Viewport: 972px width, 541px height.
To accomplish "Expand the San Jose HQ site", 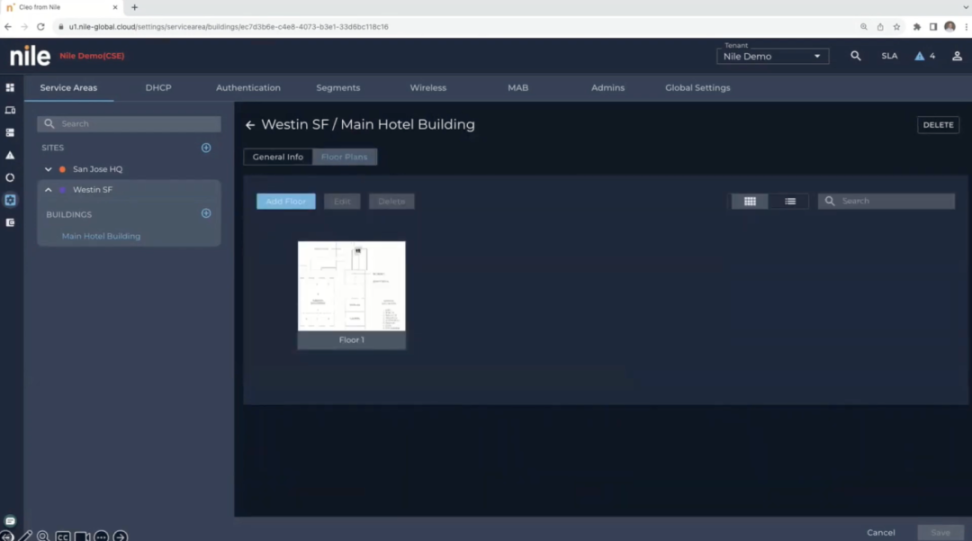I will pyautogui.click(x=48, y=169).
